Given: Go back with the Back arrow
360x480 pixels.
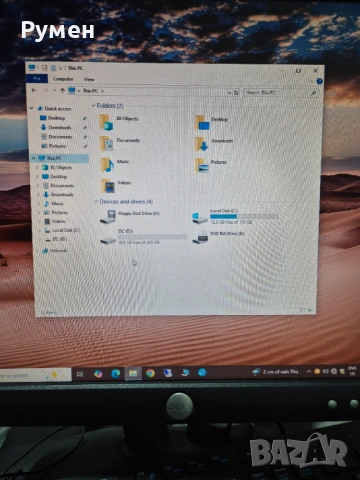Looking at the screenshot, I should (x=34, y=90).
